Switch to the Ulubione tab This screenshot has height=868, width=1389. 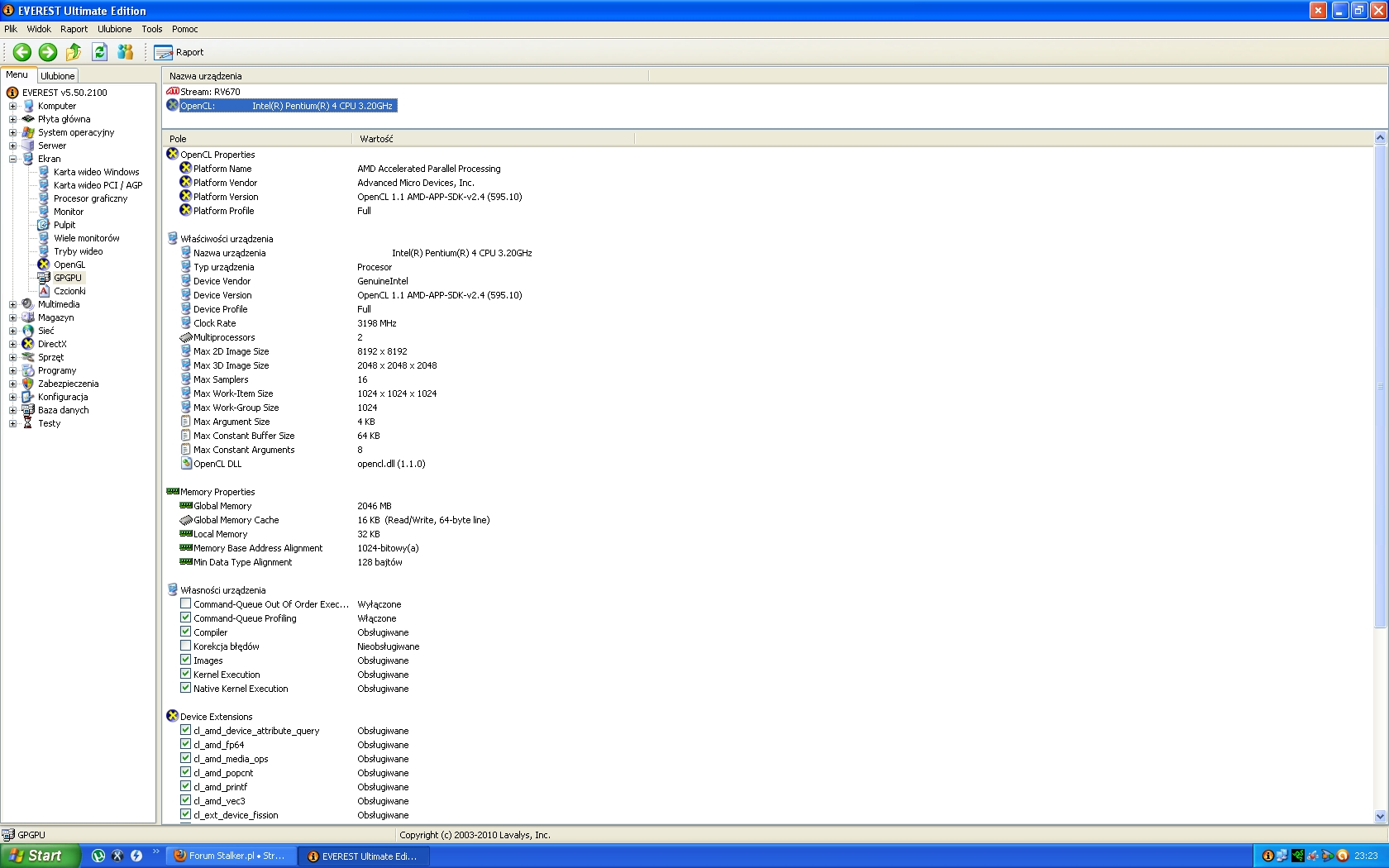click(x=58, y=76)
